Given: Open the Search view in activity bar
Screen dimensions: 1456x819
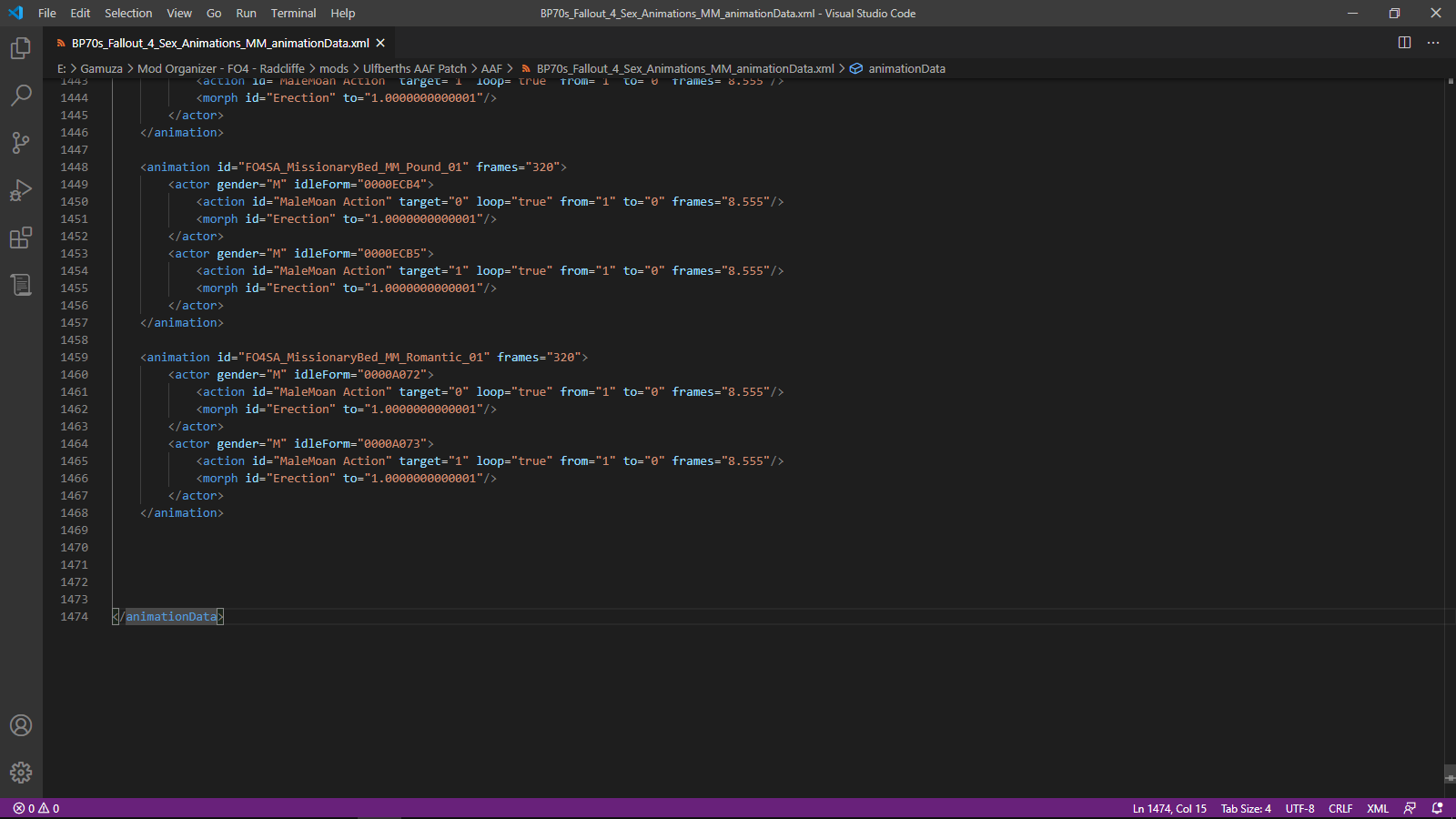Looking at the screenshot, I should tap(21, 95).
